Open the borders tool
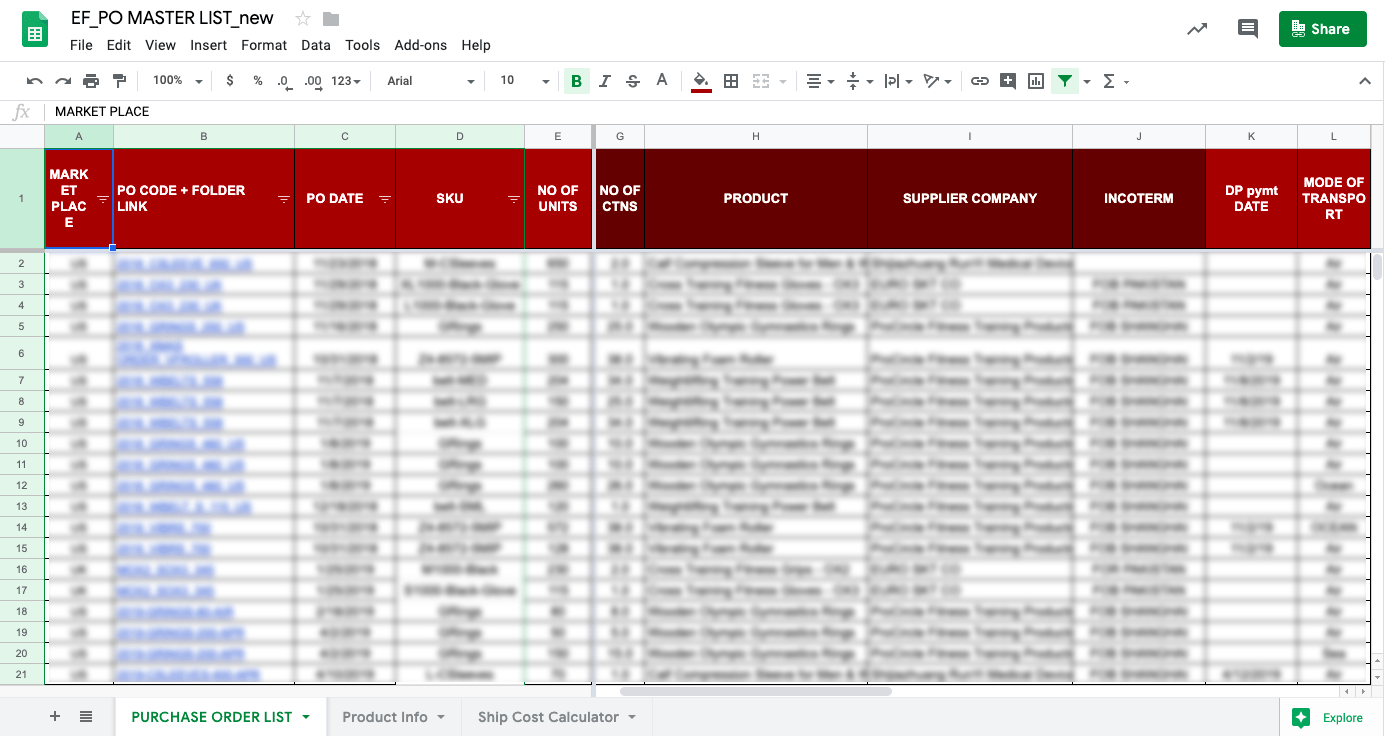The height and width of the screenshot is (736, 1385). [x=731, y=81]
